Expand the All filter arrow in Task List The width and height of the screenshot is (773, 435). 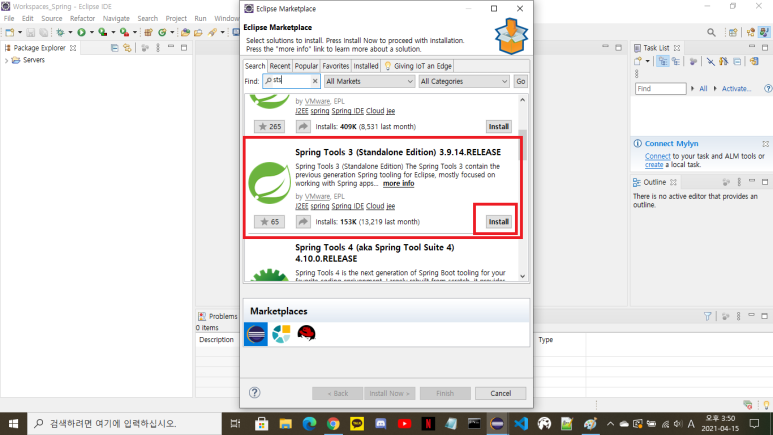693,89
